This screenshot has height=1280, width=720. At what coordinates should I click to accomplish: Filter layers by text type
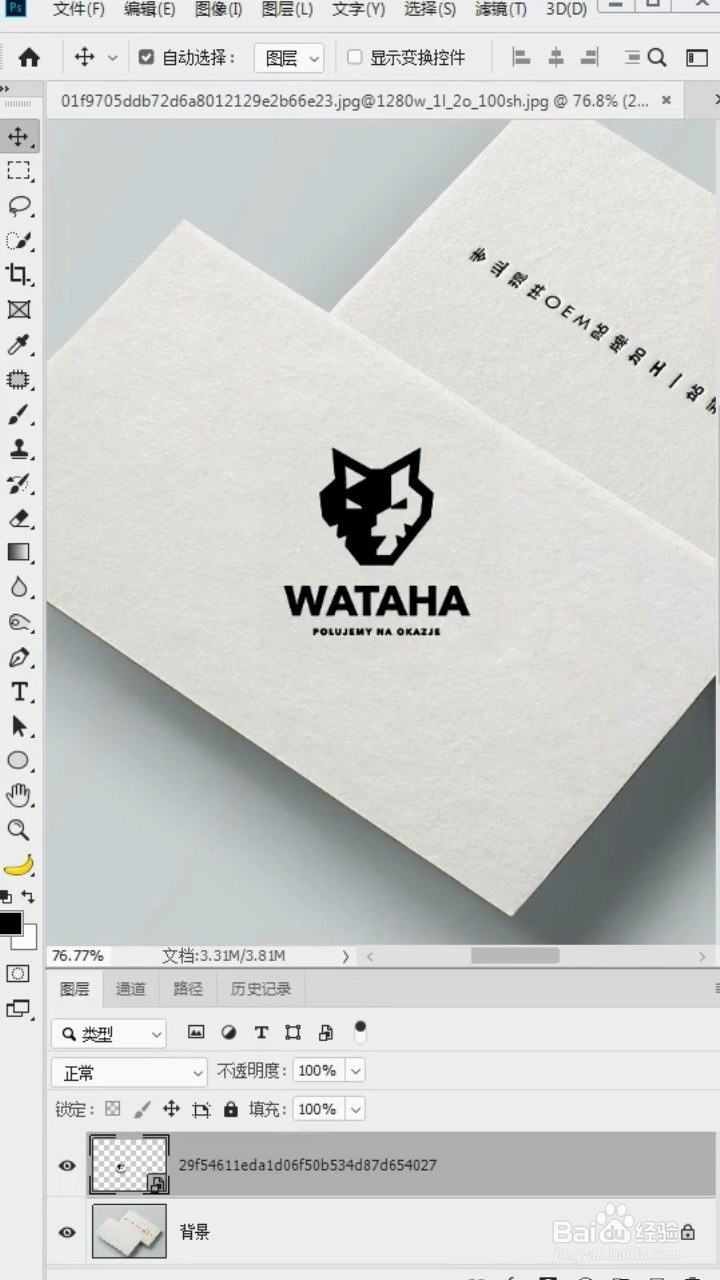point(261,1033)
